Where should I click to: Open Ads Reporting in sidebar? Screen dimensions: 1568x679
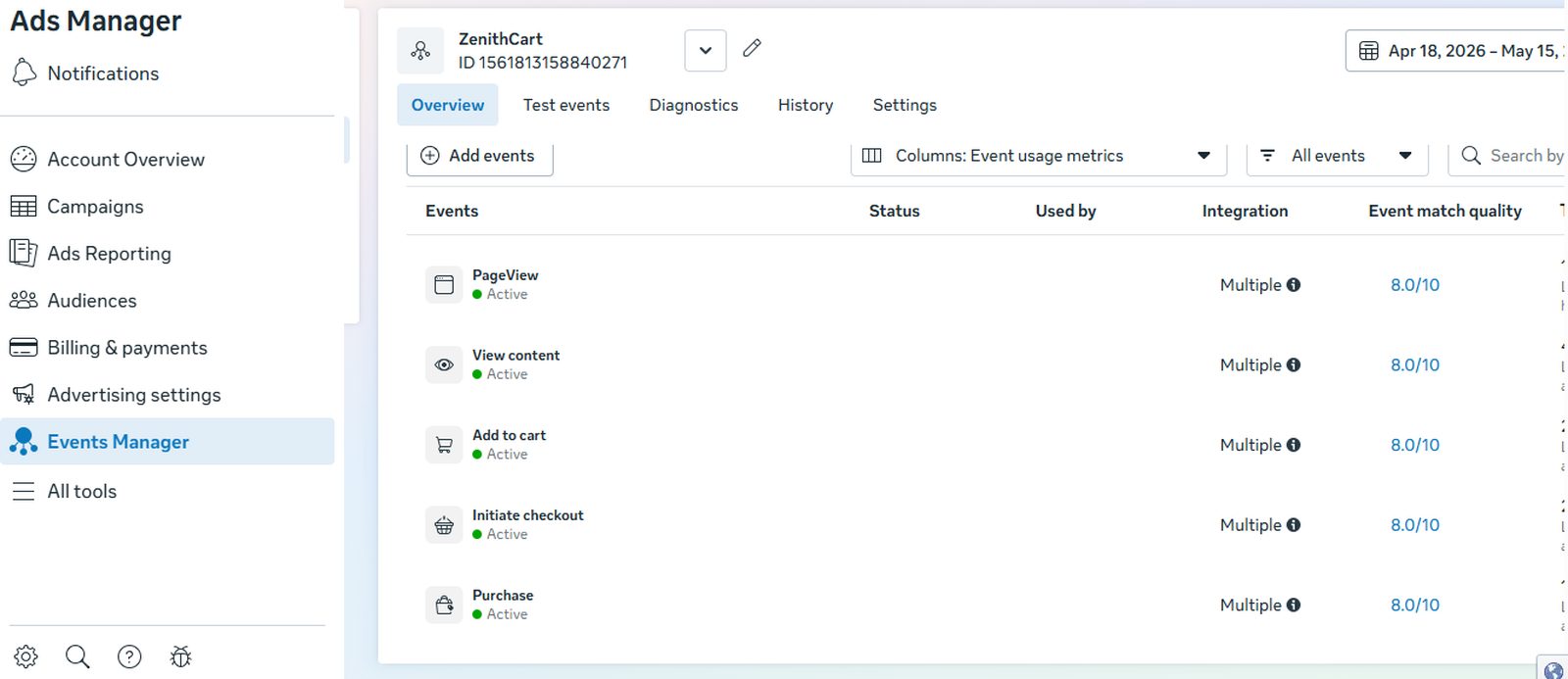[x=168, y=253]
